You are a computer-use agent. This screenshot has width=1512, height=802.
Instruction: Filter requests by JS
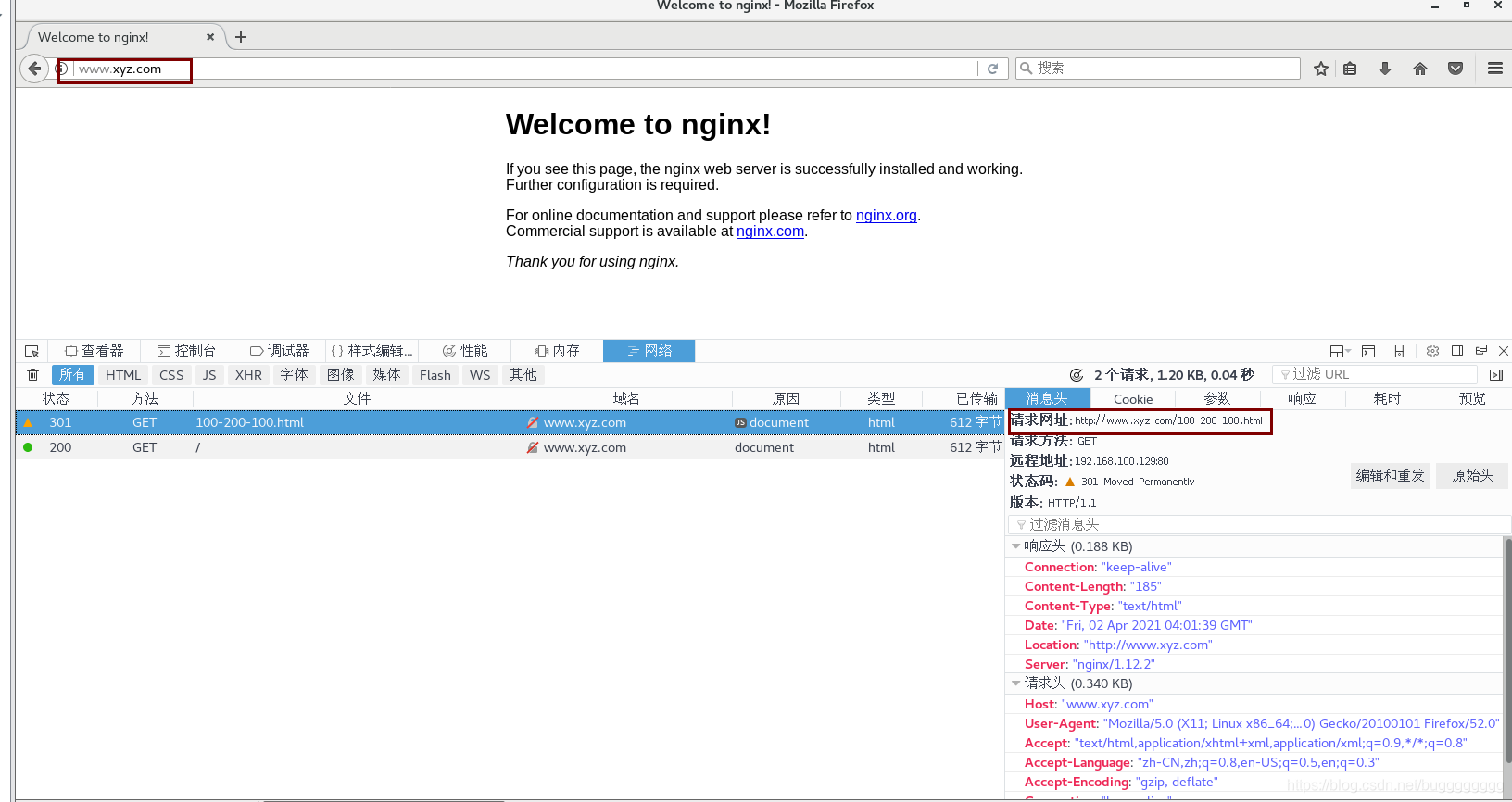[209, 375]
